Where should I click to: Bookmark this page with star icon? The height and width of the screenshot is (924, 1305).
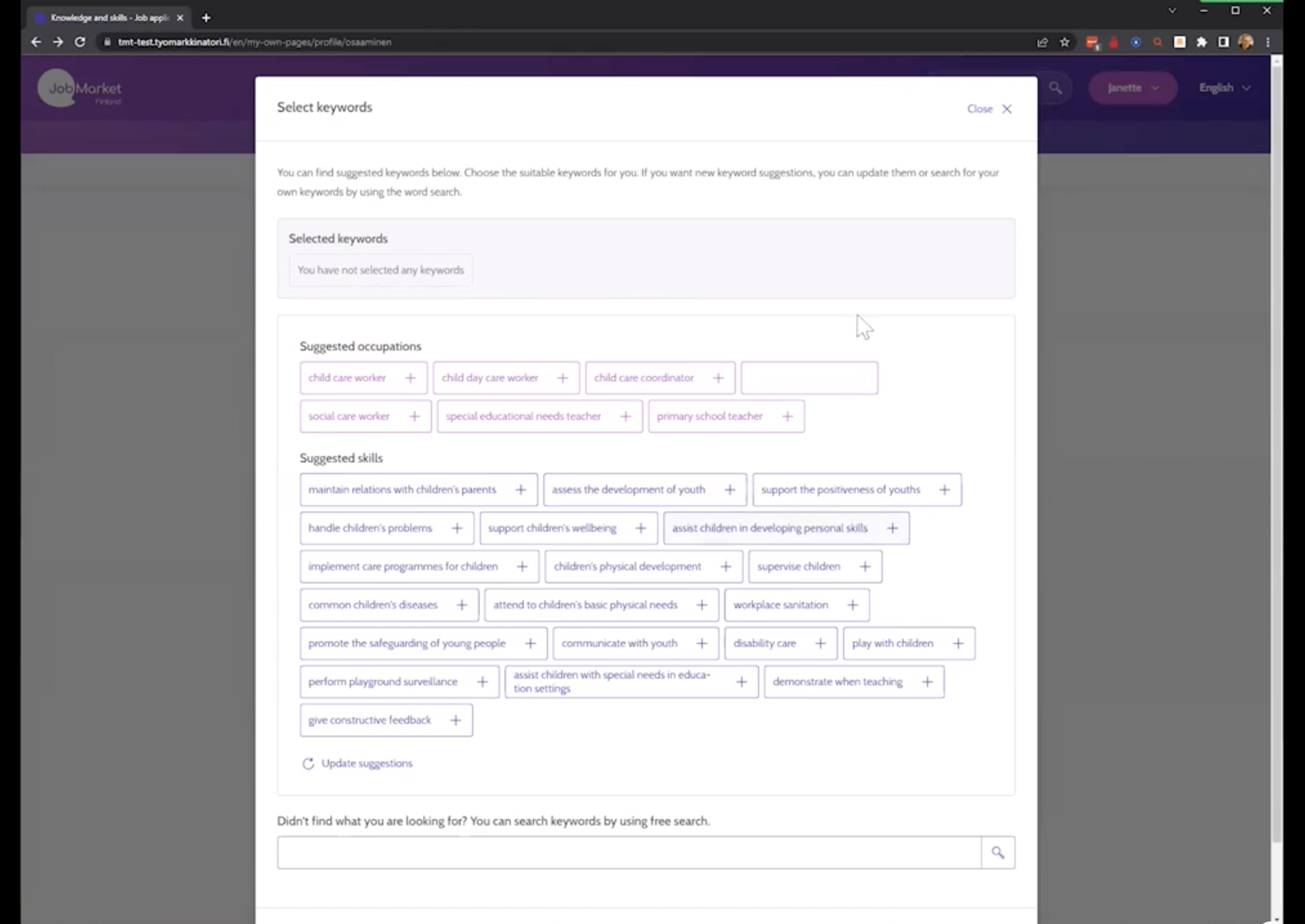pos(1065,41)
